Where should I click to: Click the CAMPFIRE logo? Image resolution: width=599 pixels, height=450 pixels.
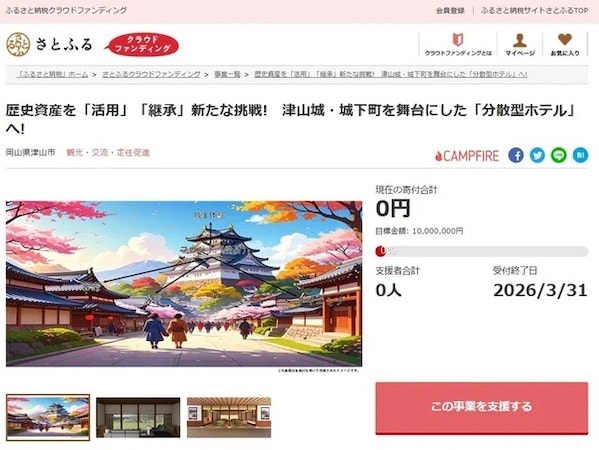tap(467, 155)
